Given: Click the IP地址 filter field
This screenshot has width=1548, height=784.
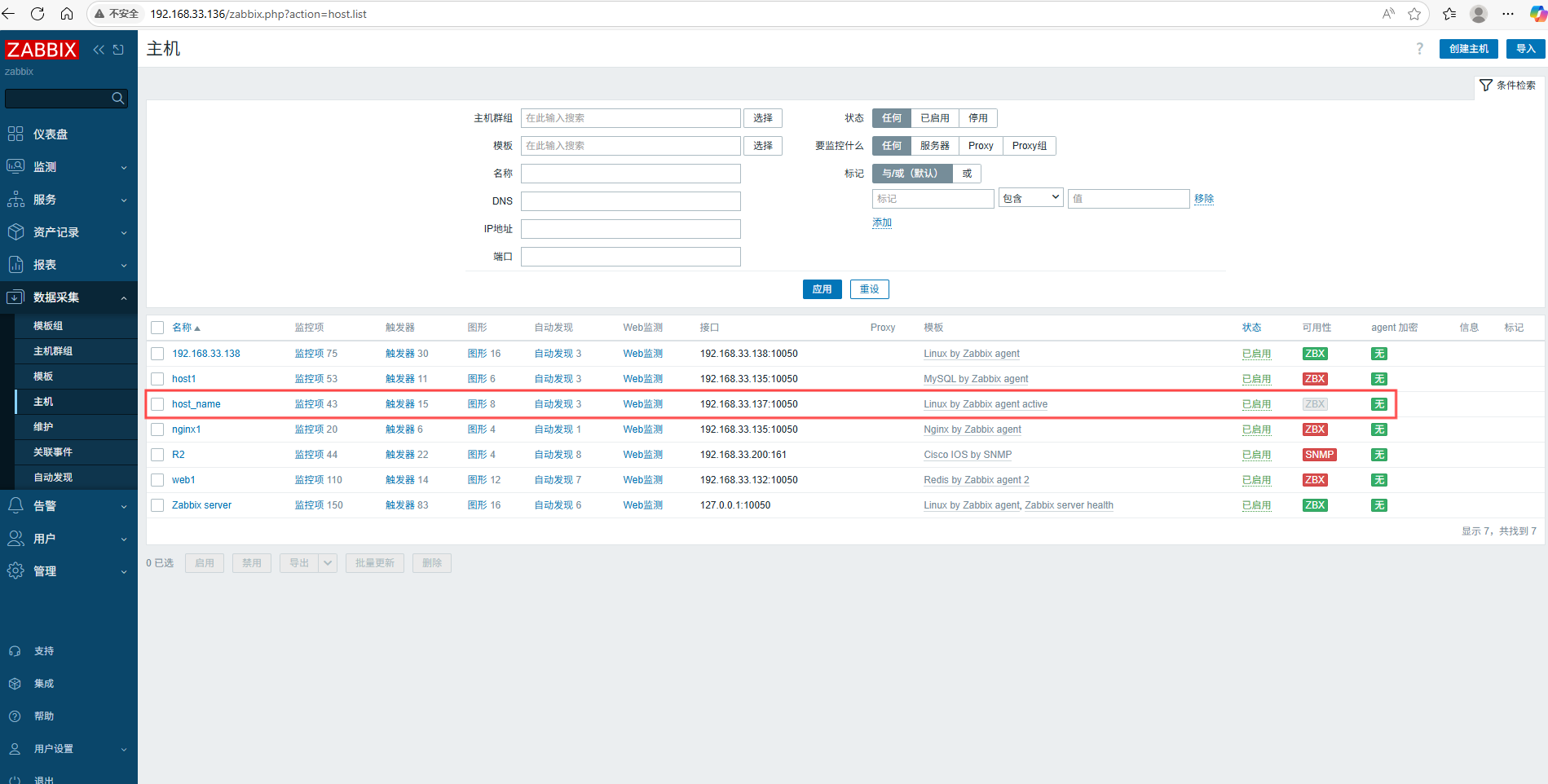Looking at the screenshot, I should (630, 229).
